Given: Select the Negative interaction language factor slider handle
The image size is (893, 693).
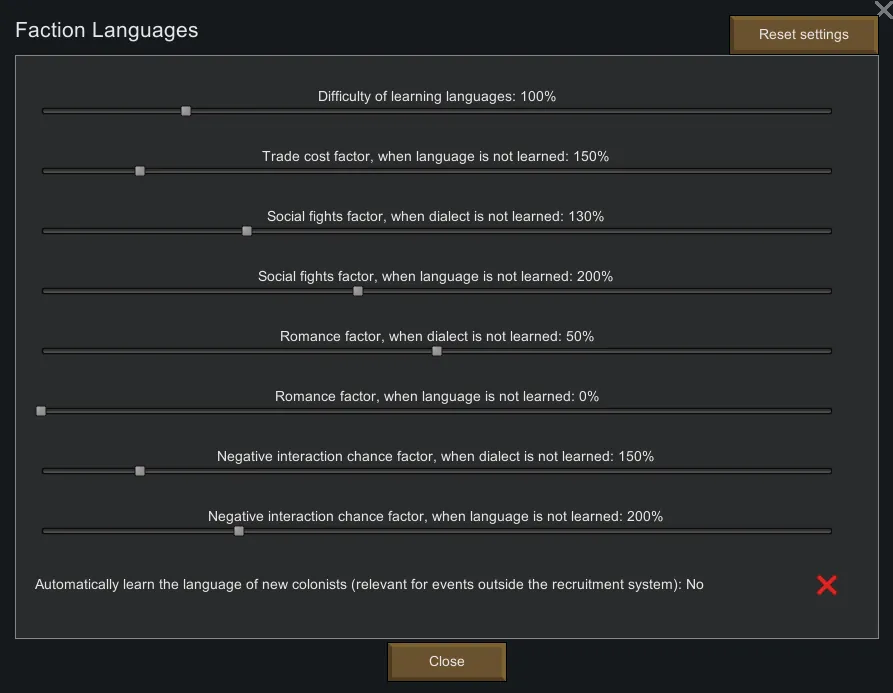Looking at the screenshot, I should coord(239,531).
